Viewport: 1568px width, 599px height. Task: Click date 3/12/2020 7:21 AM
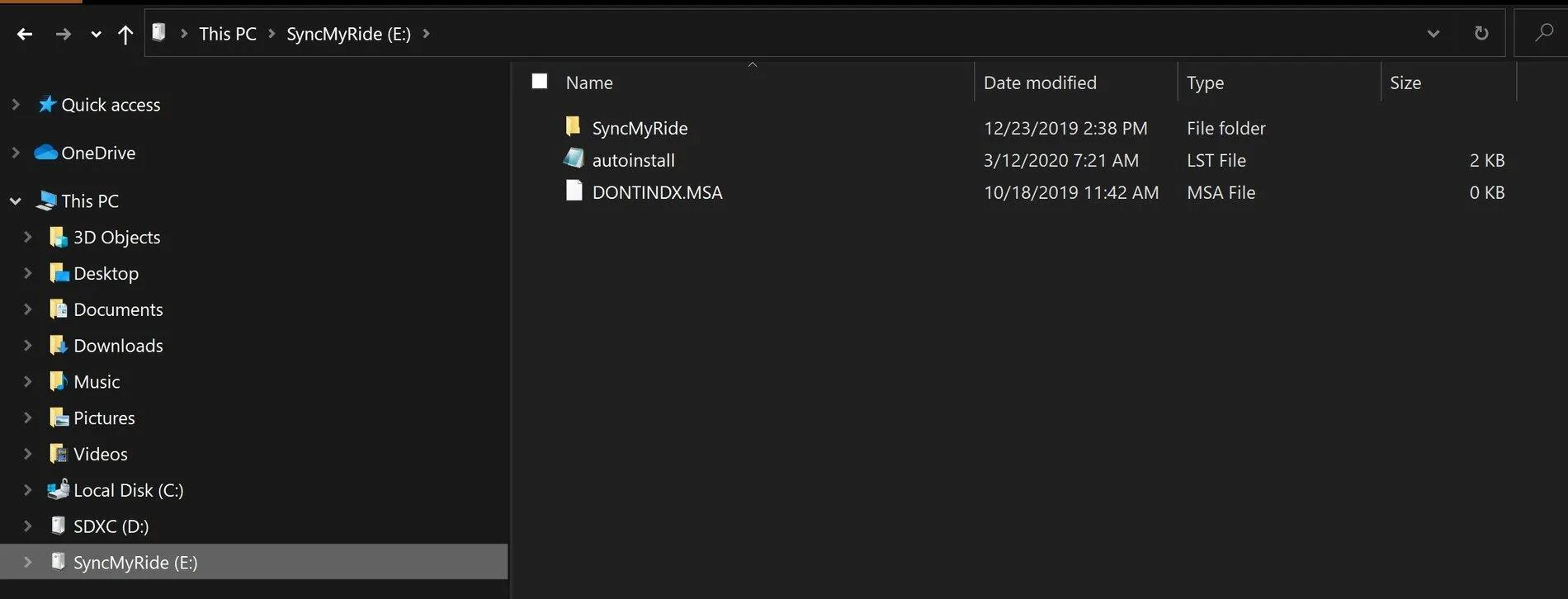tap(1061, 160)
